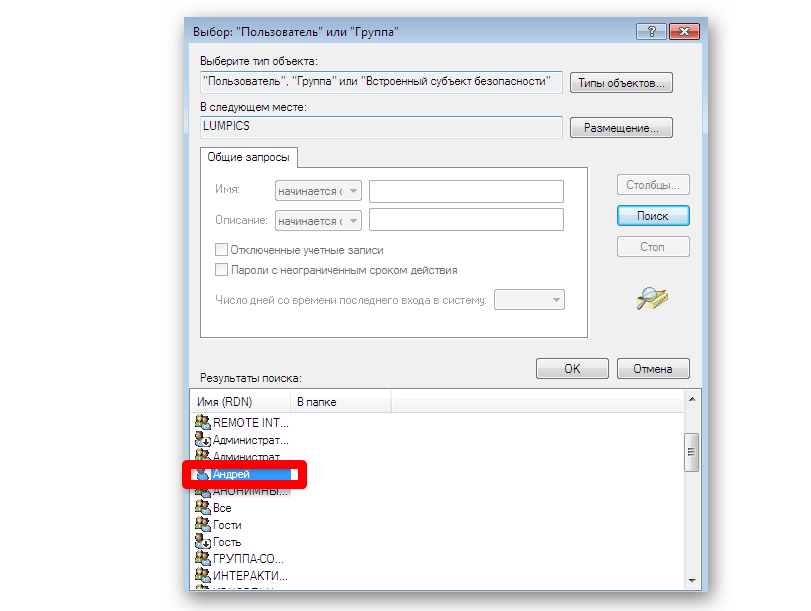Viewport: 811px width, 611px height.
Task: Click the group icon beside Все
Action: coord(202,507)
